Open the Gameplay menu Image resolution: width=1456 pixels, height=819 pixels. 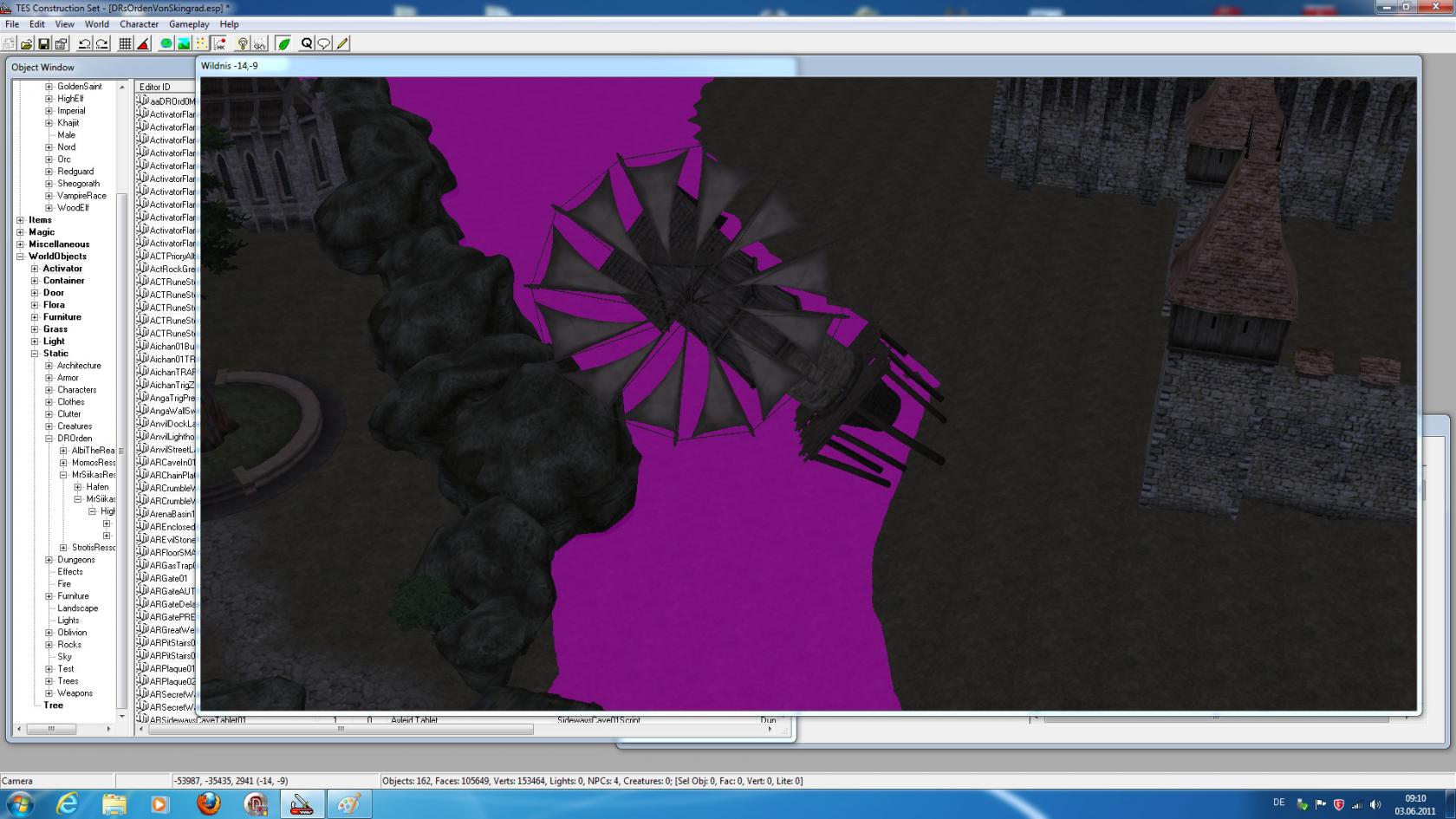(189, 24)
